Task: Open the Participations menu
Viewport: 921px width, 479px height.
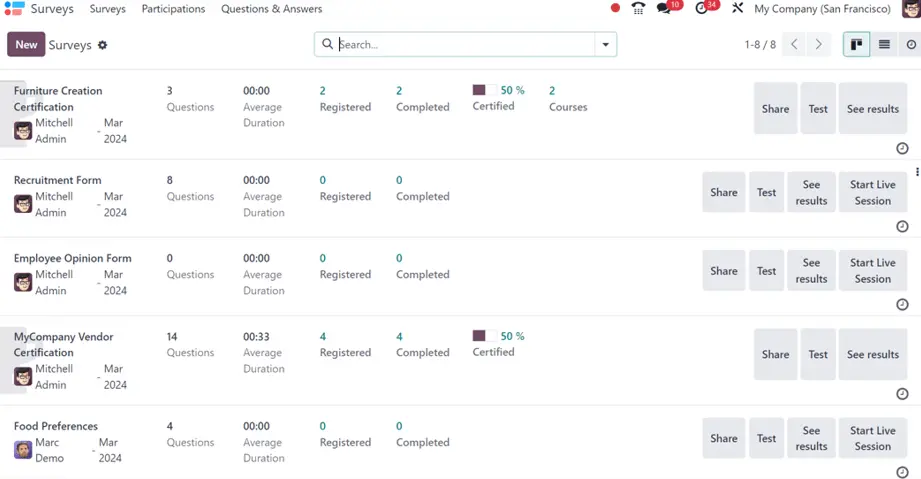Action: tap(173, 9)
